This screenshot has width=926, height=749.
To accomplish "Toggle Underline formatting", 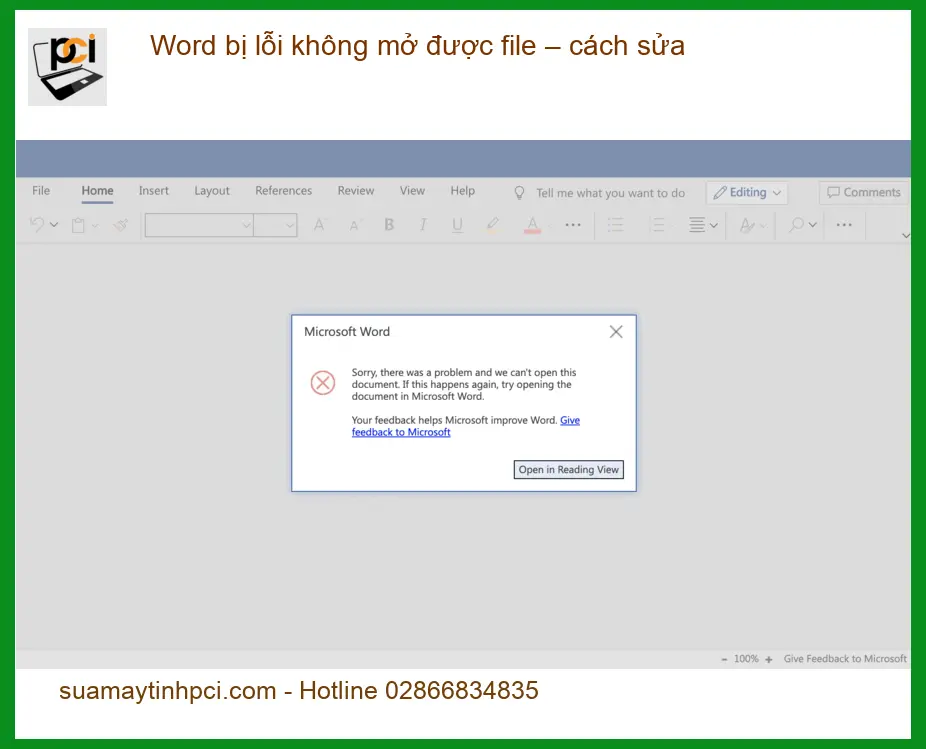I will [457, 225].
